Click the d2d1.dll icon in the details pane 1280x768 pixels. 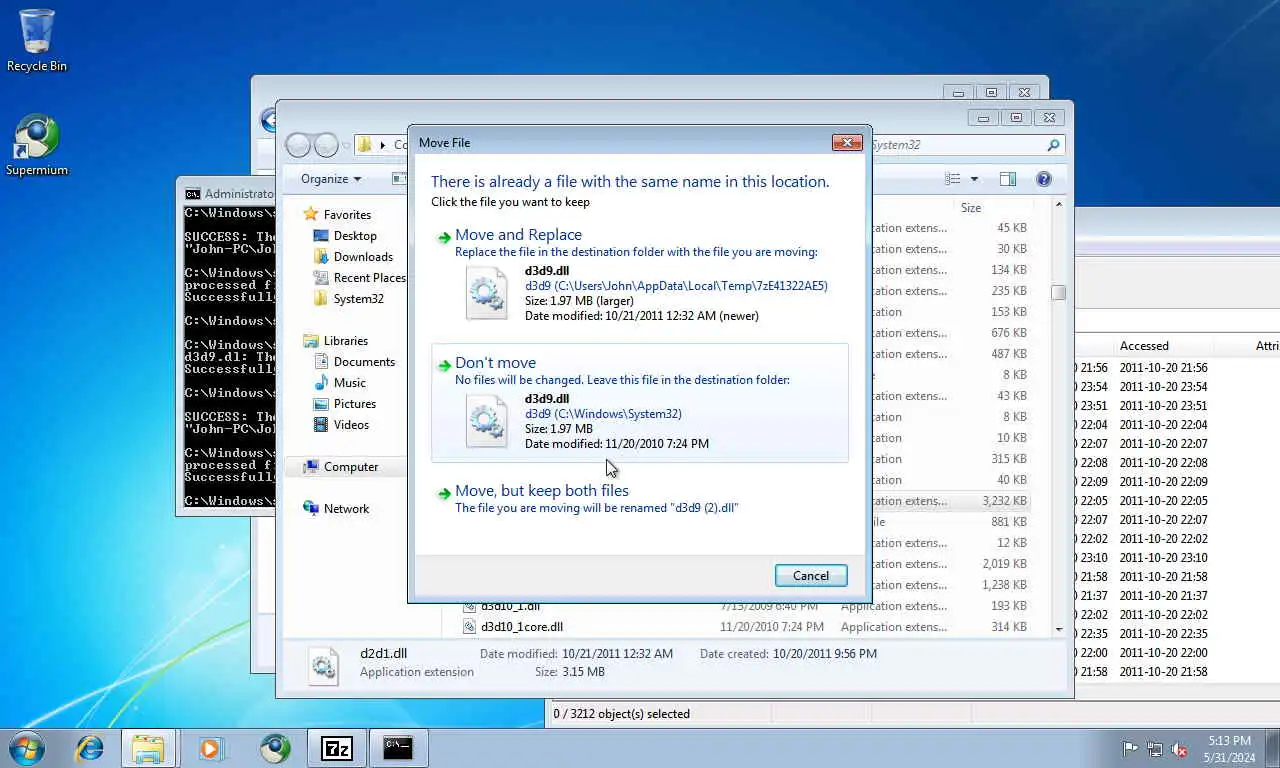tap(323, 665)
